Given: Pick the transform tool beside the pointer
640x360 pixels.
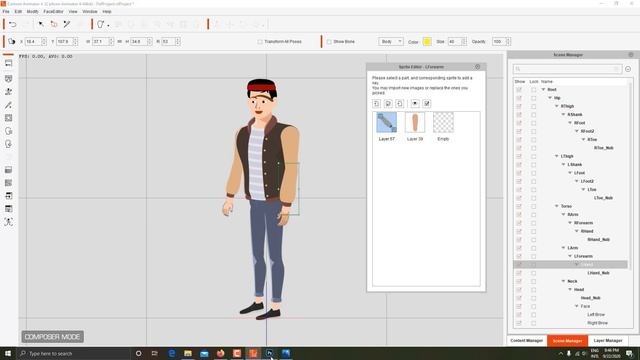Looking at the screenshot, I should 54,24.
